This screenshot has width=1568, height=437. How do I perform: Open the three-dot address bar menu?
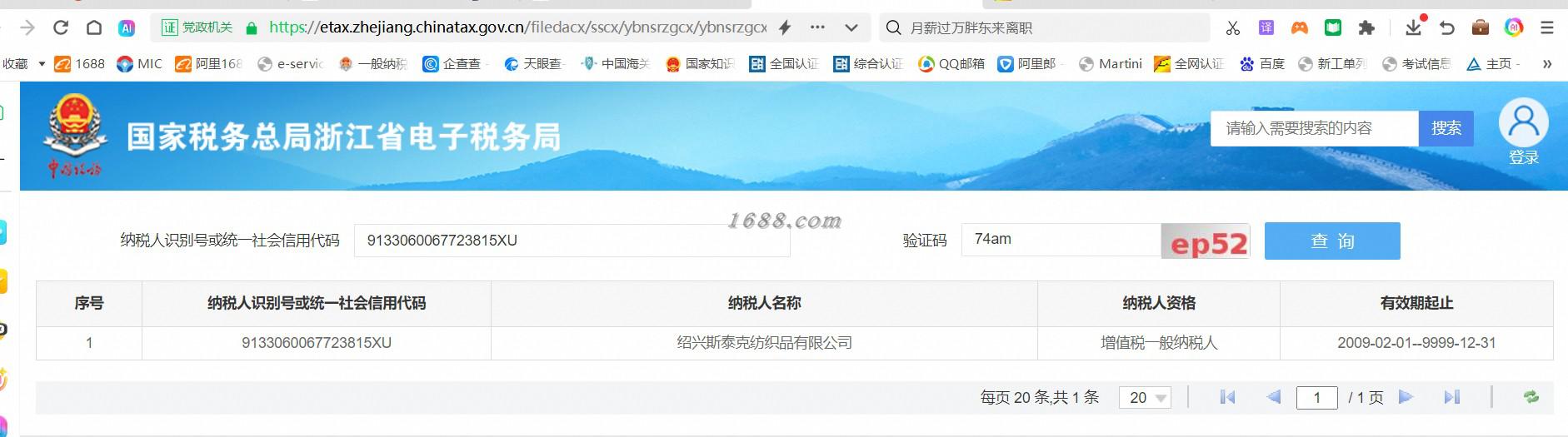pyautogui.click(x=817, y=27)
